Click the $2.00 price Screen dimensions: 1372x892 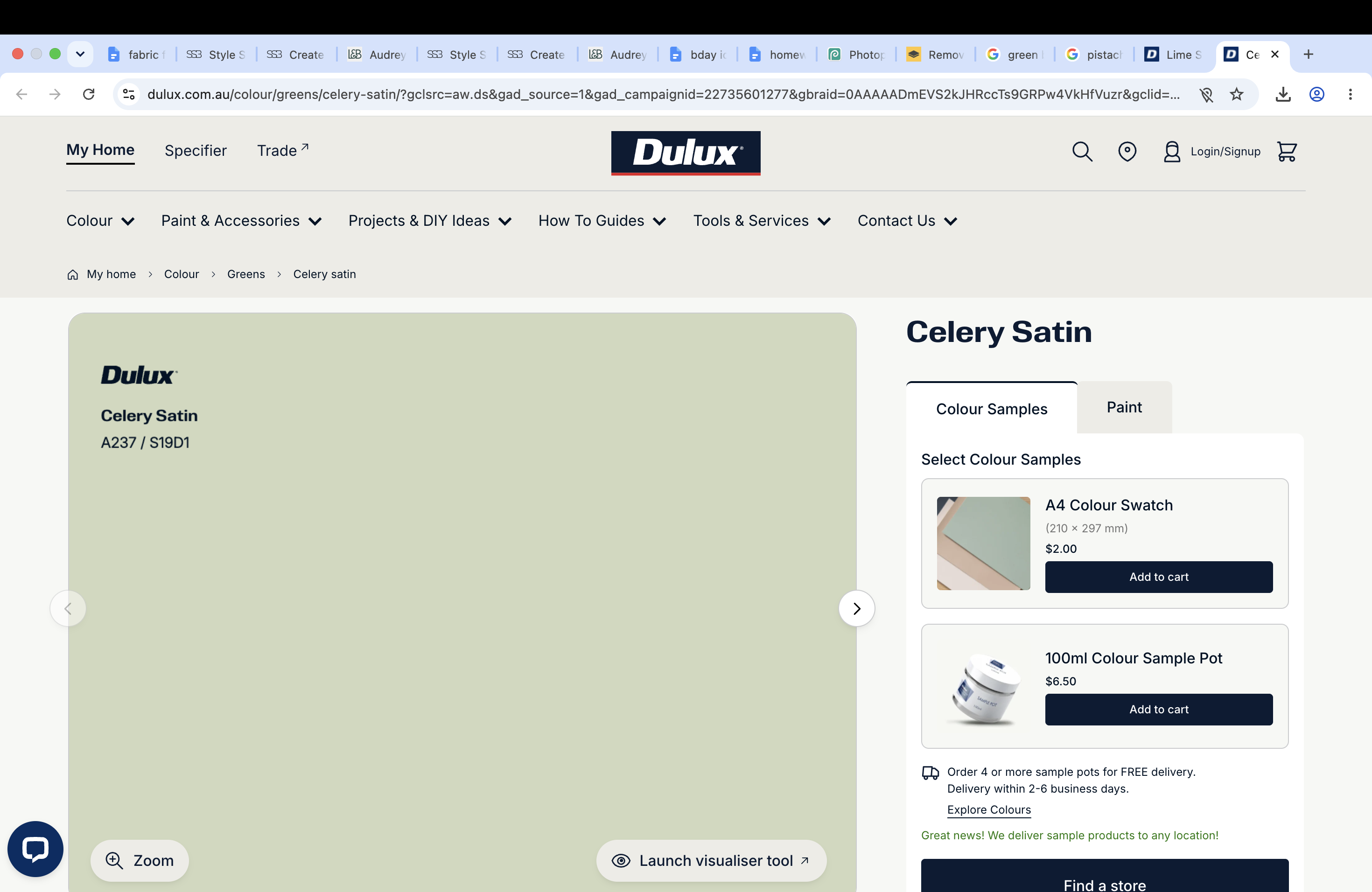1061,549
